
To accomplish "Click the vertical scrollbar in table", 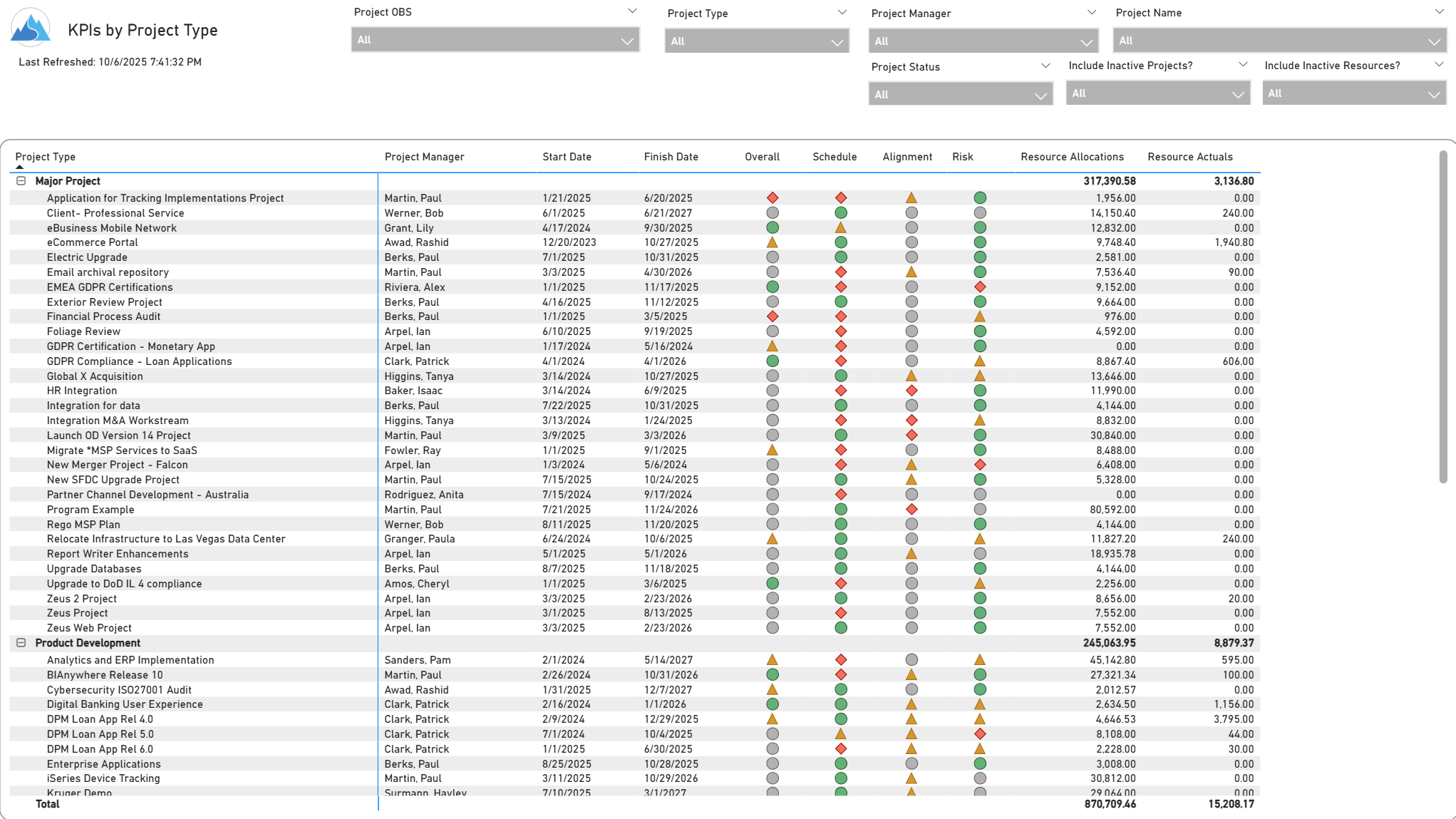I will [x=1442, y=317].
